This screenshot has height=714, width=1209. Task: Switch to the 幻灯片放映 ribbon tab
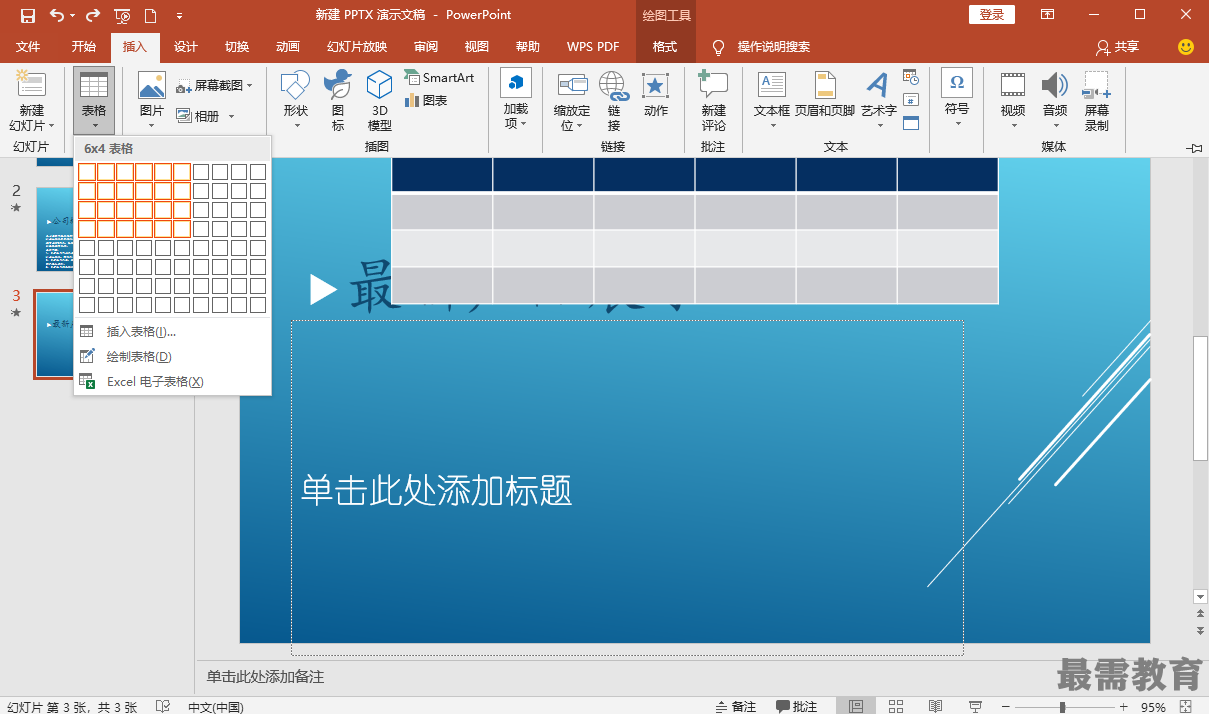pyautogui.click(x=357, y=47)
